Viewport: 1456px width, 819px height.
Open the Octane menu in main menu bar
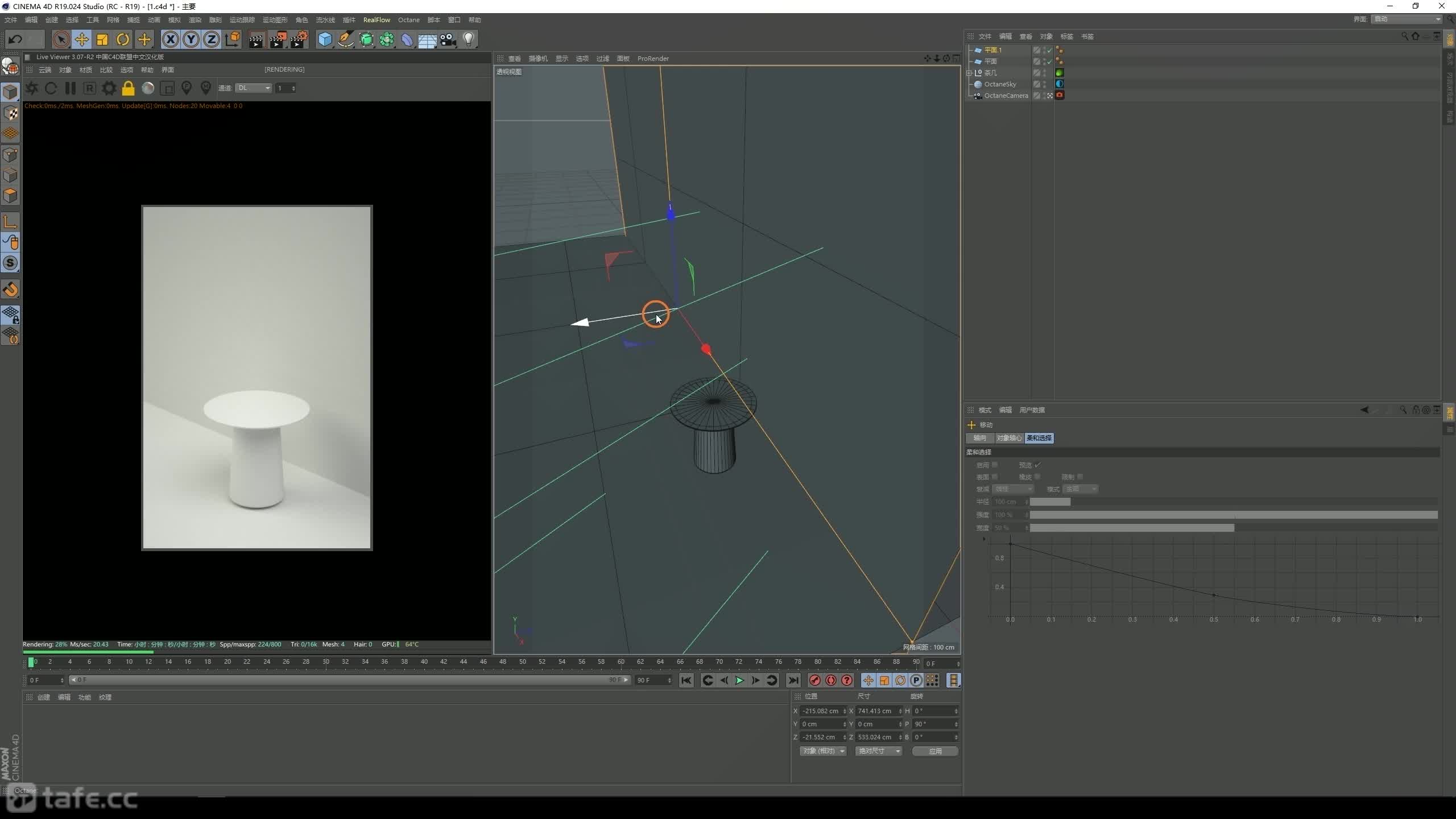[x=408, y=20]
